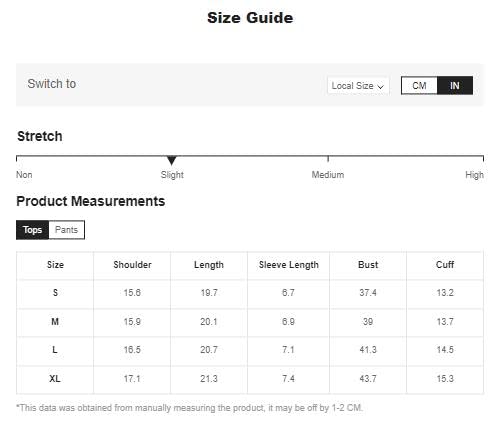
Task: Click the Slight stretch marker triangle
Action: point(171,161)
